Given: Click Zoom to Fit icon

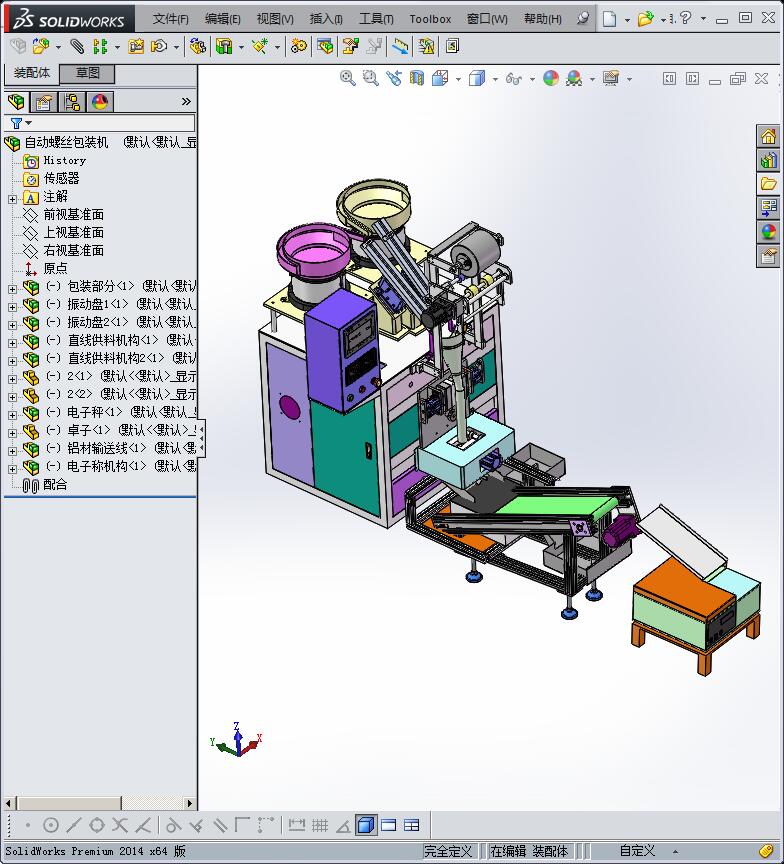Looking at the screenshot, I should point(347,78).
